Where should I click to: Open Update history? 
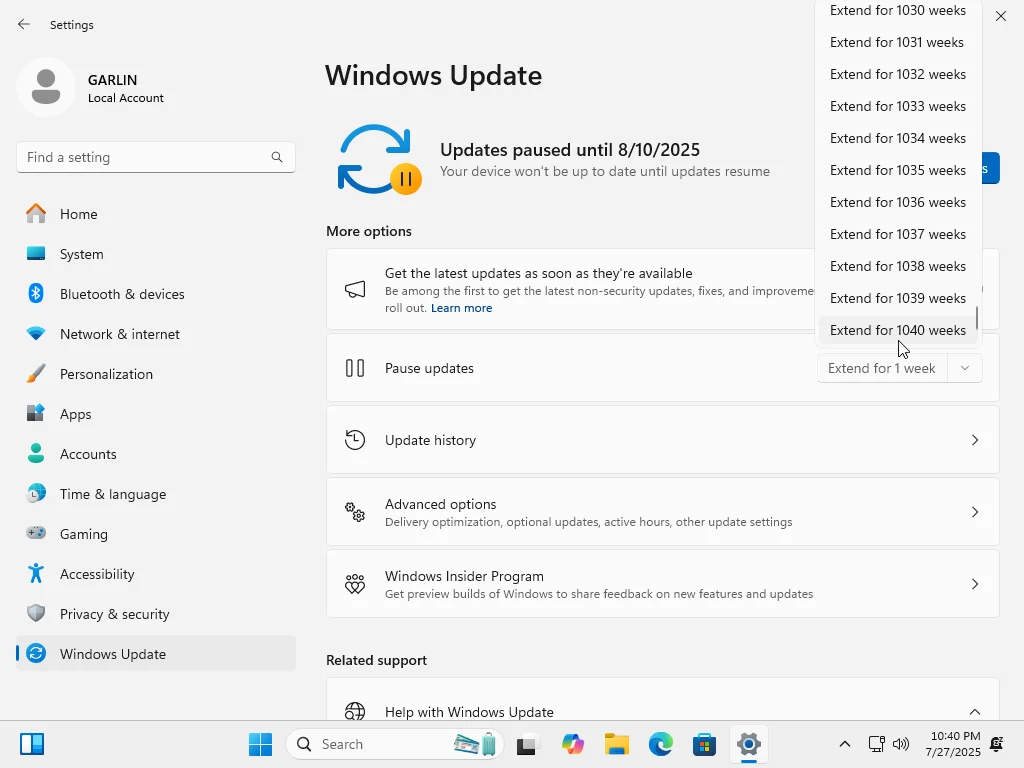point(662,440)
